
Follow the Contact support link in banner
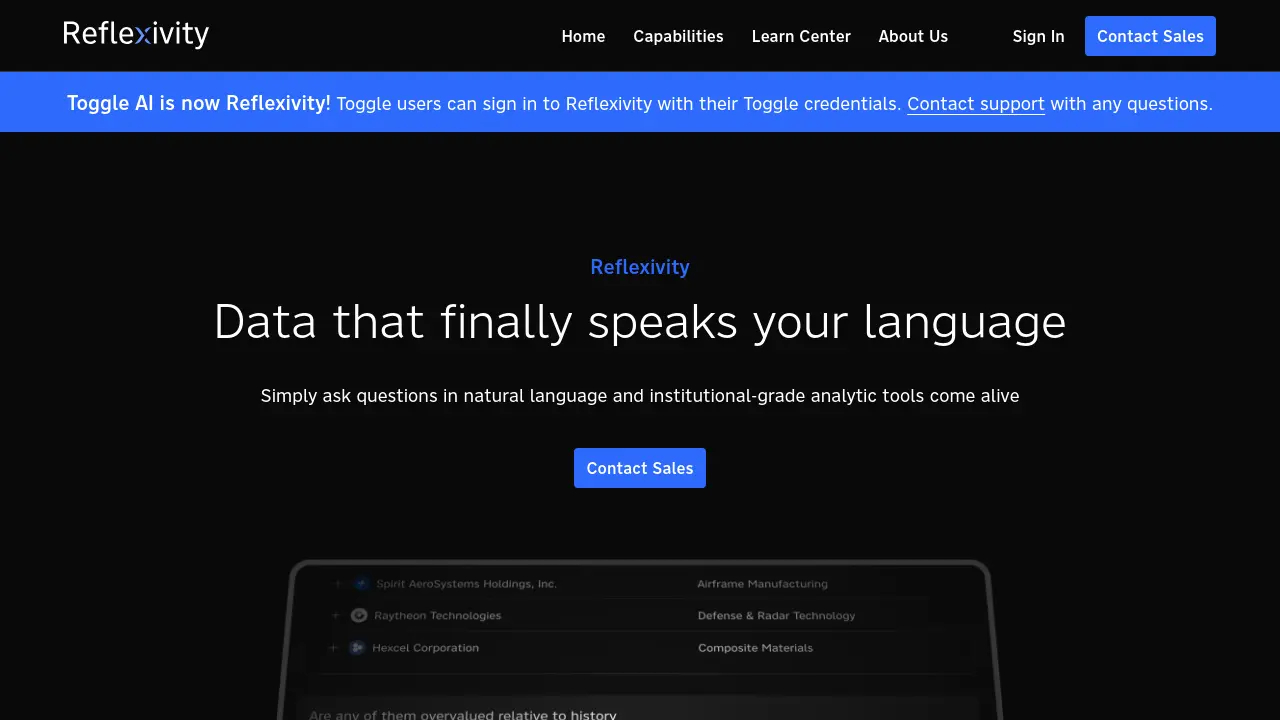976,104
